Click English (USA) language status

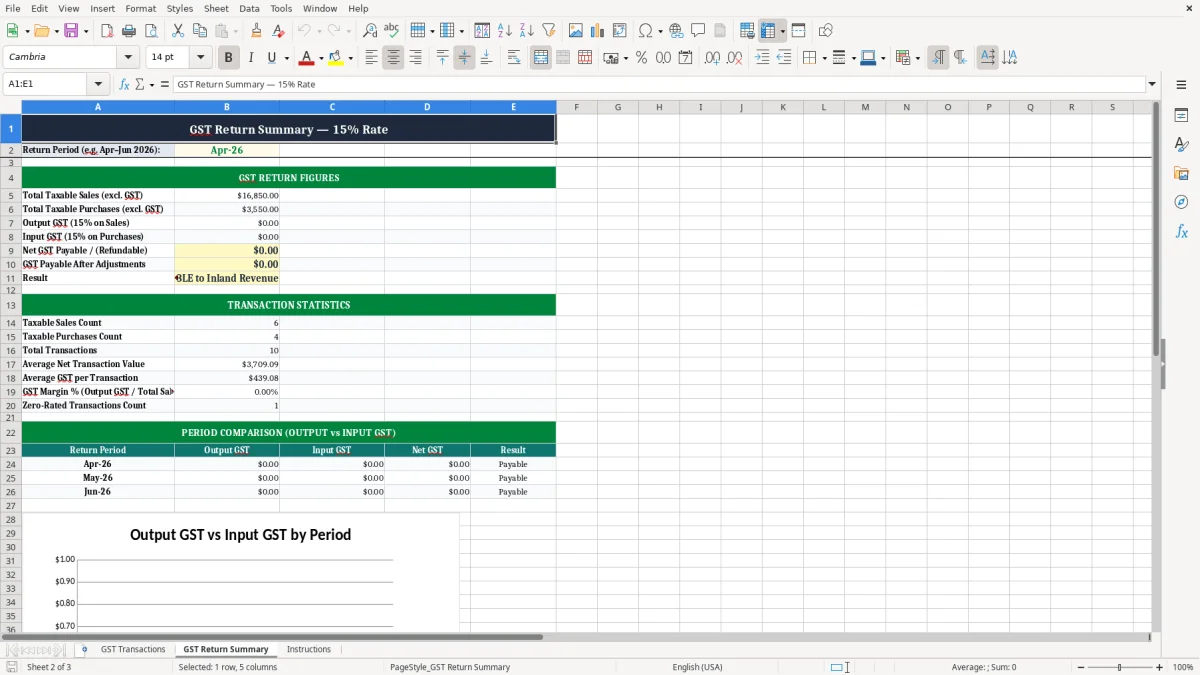pos(697,667)
